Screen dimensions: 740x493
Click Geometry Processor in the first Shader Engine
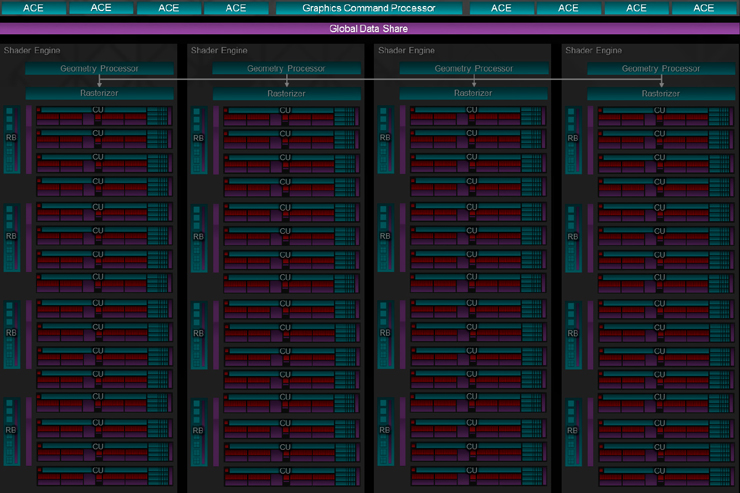99,69
